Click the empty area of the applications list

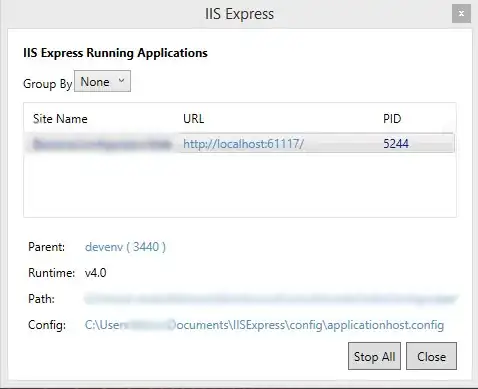(240, 185)
